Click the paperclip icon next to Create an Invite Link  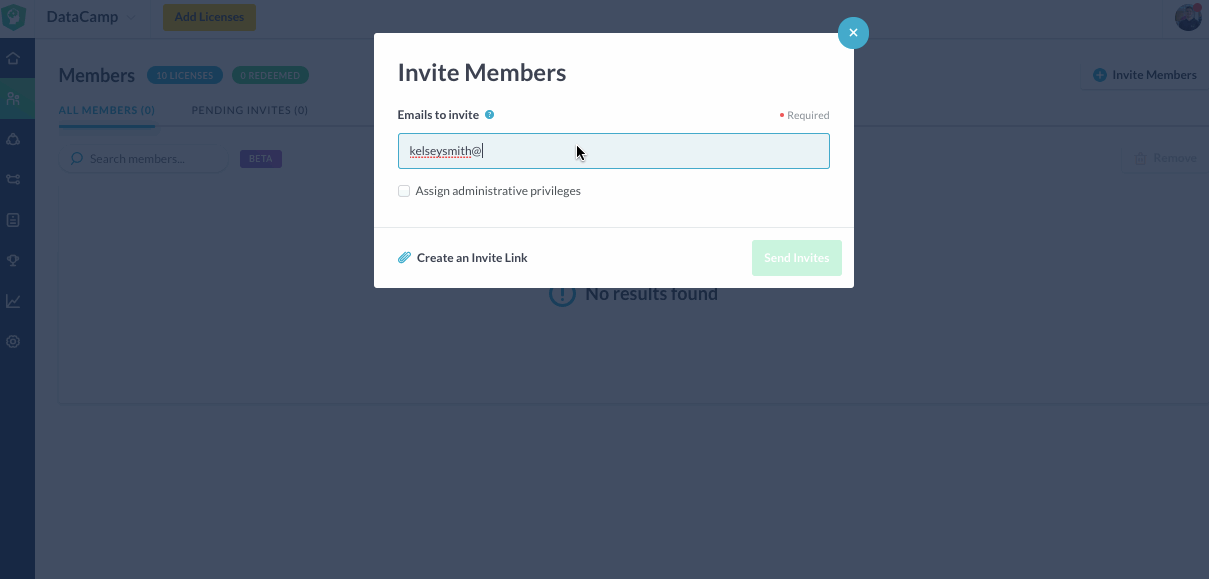[404, 258]
